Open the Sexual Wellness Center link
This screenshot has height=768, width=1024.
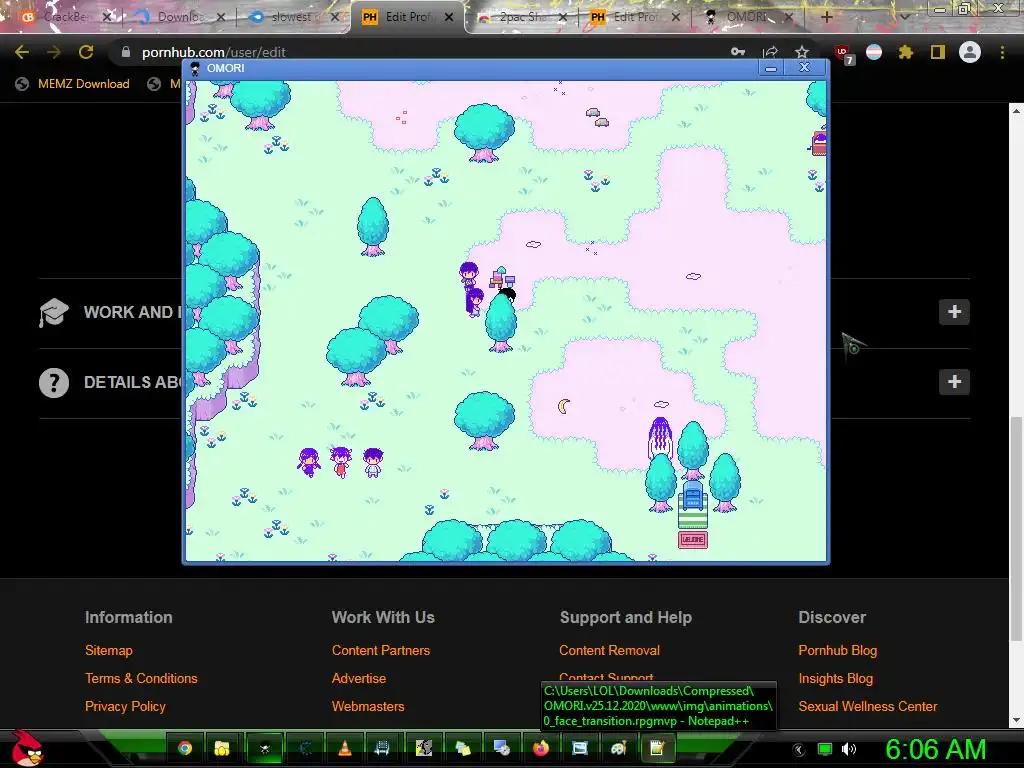tap(867, 707)
